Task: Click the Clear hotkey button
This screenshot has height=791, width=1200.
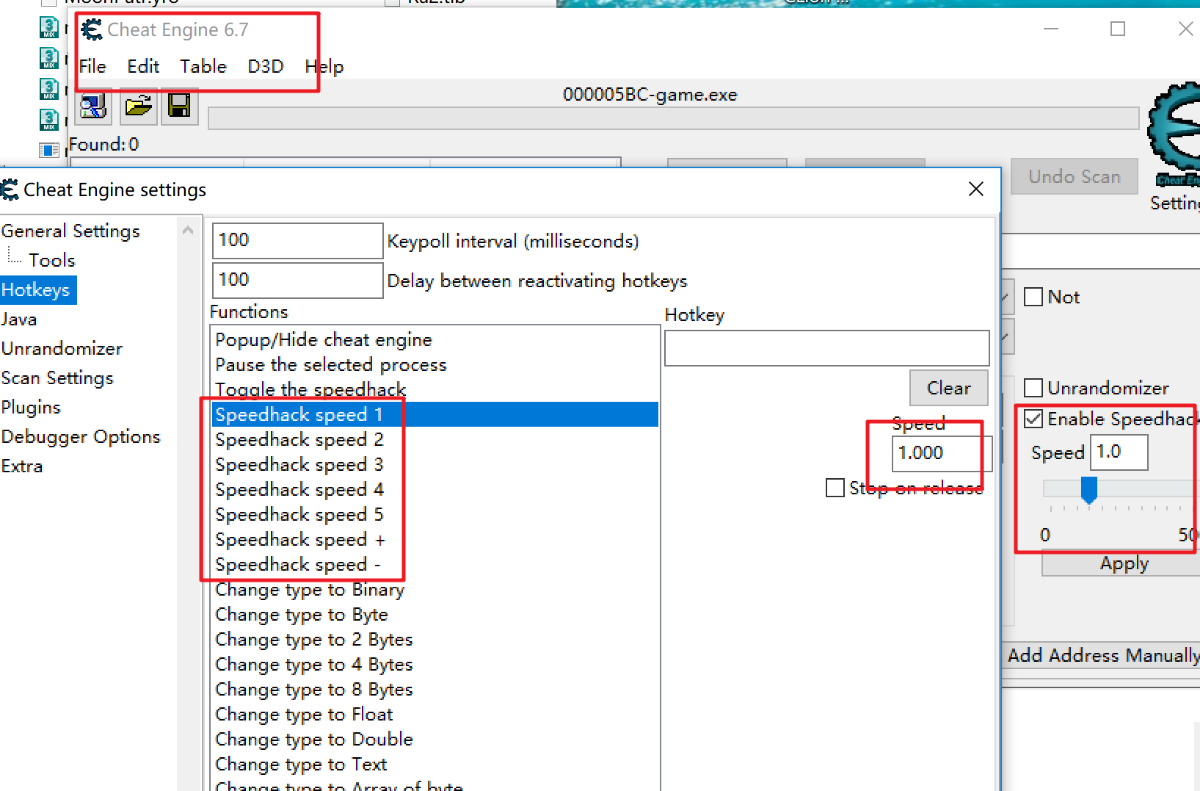Action: coord(949,388)
